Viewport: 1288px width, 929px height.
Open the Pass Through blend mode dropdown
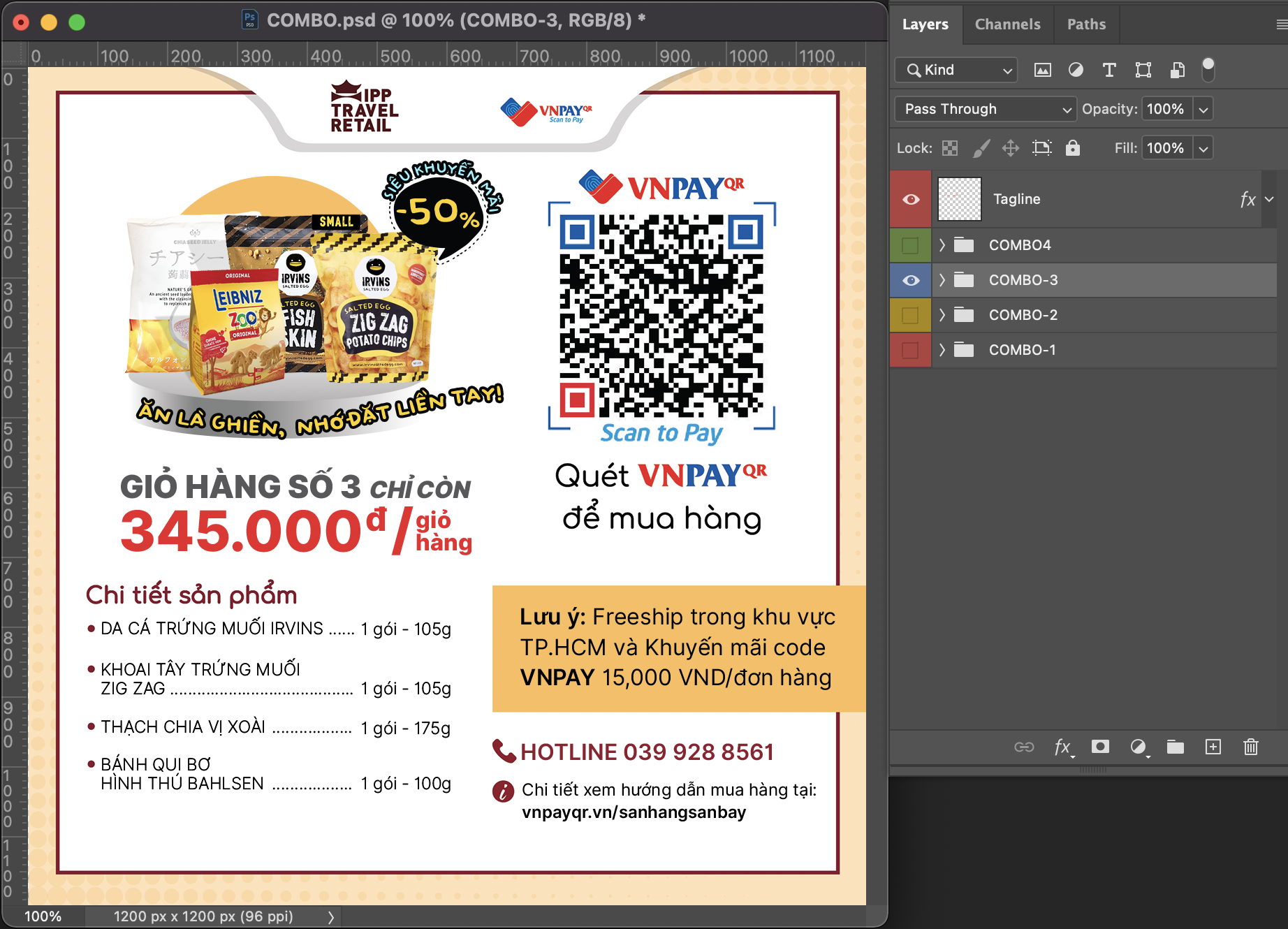986,109
